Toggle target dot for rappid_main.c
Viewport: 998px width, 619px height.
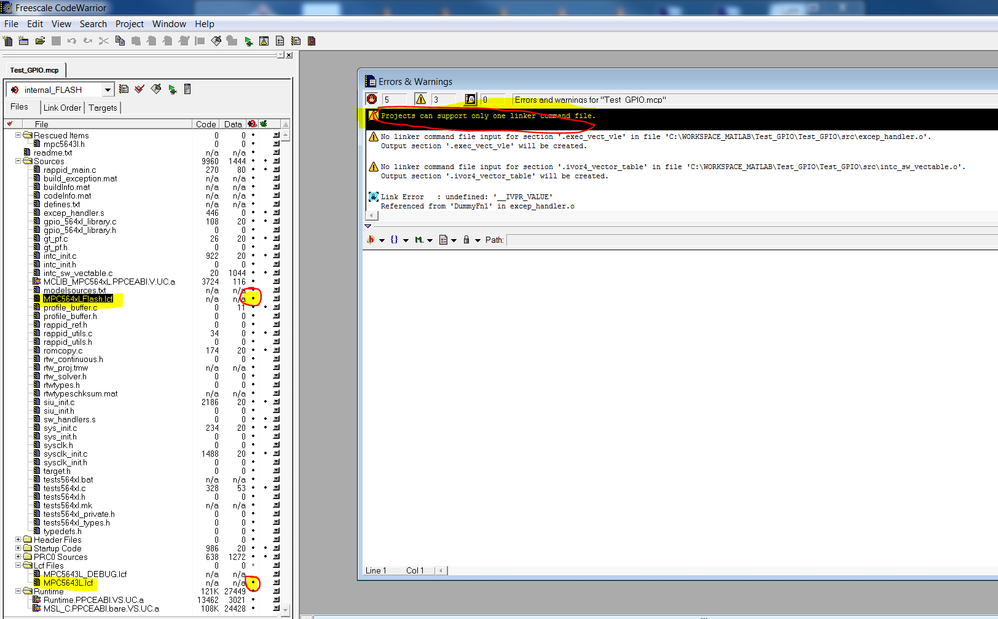coord(253,170)
